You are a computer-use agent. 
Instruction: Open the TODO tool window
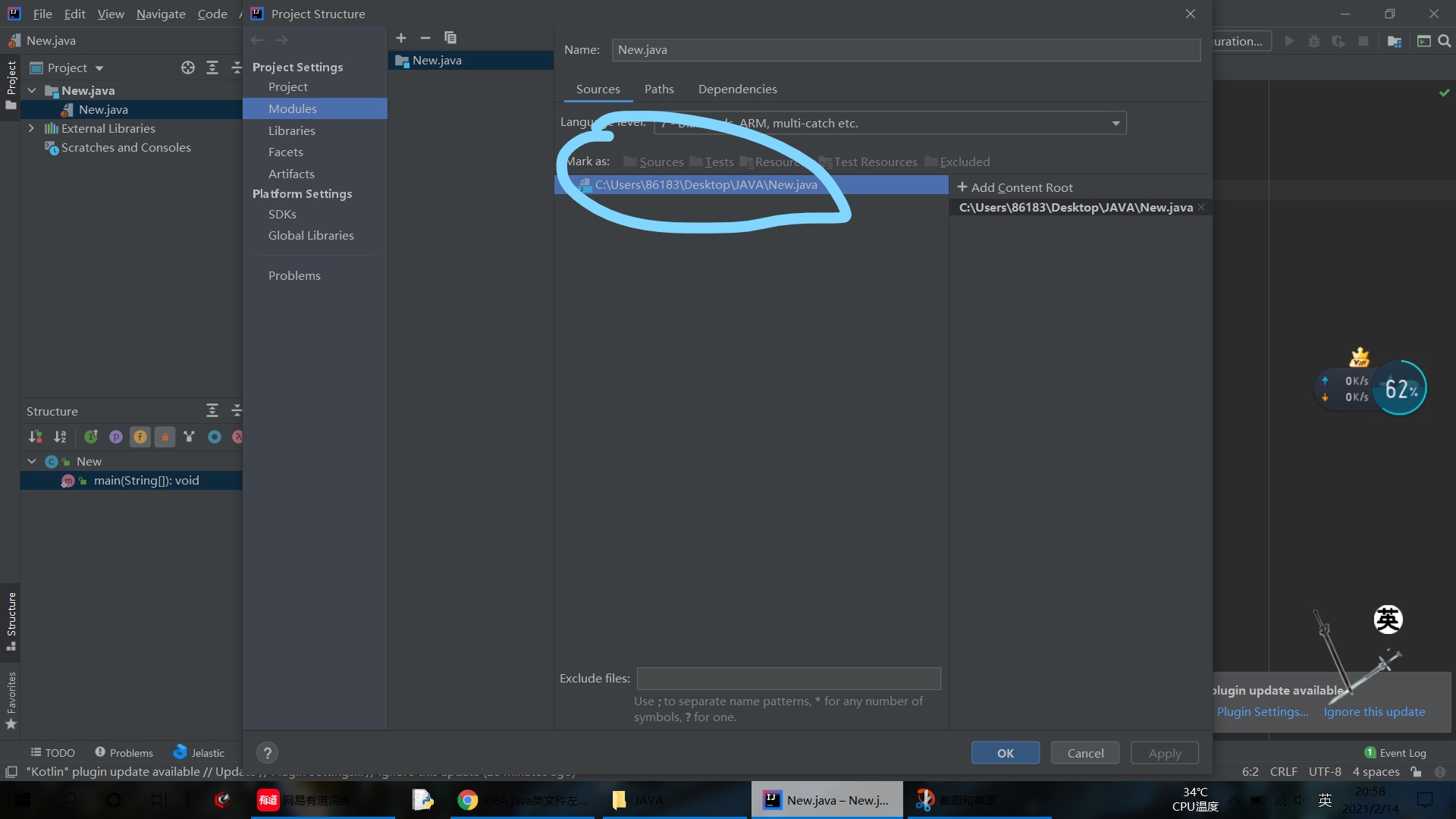[x=52, y=752]
